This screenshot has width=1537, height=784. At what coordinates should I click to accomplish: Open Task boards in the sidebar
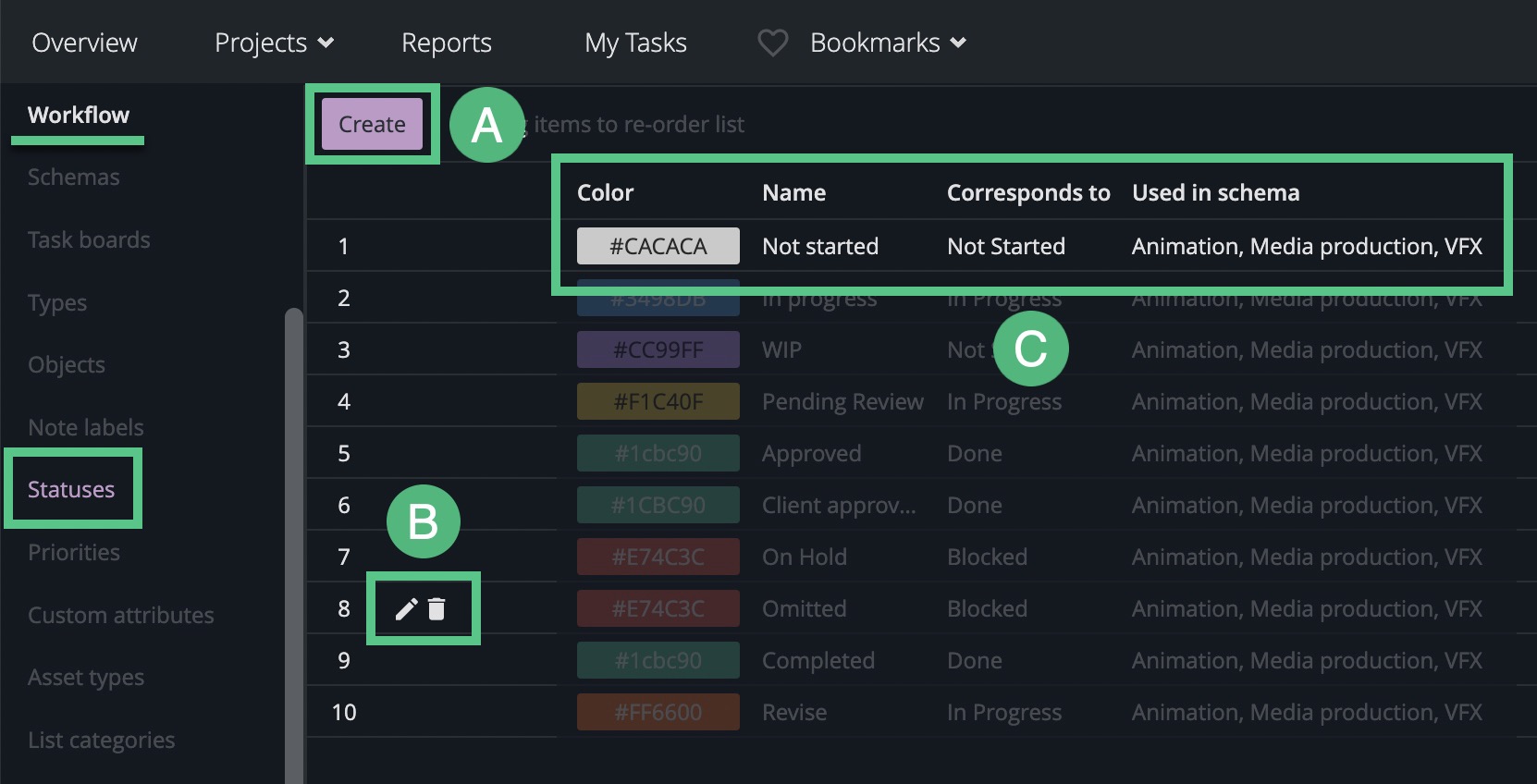coord(89,239)
